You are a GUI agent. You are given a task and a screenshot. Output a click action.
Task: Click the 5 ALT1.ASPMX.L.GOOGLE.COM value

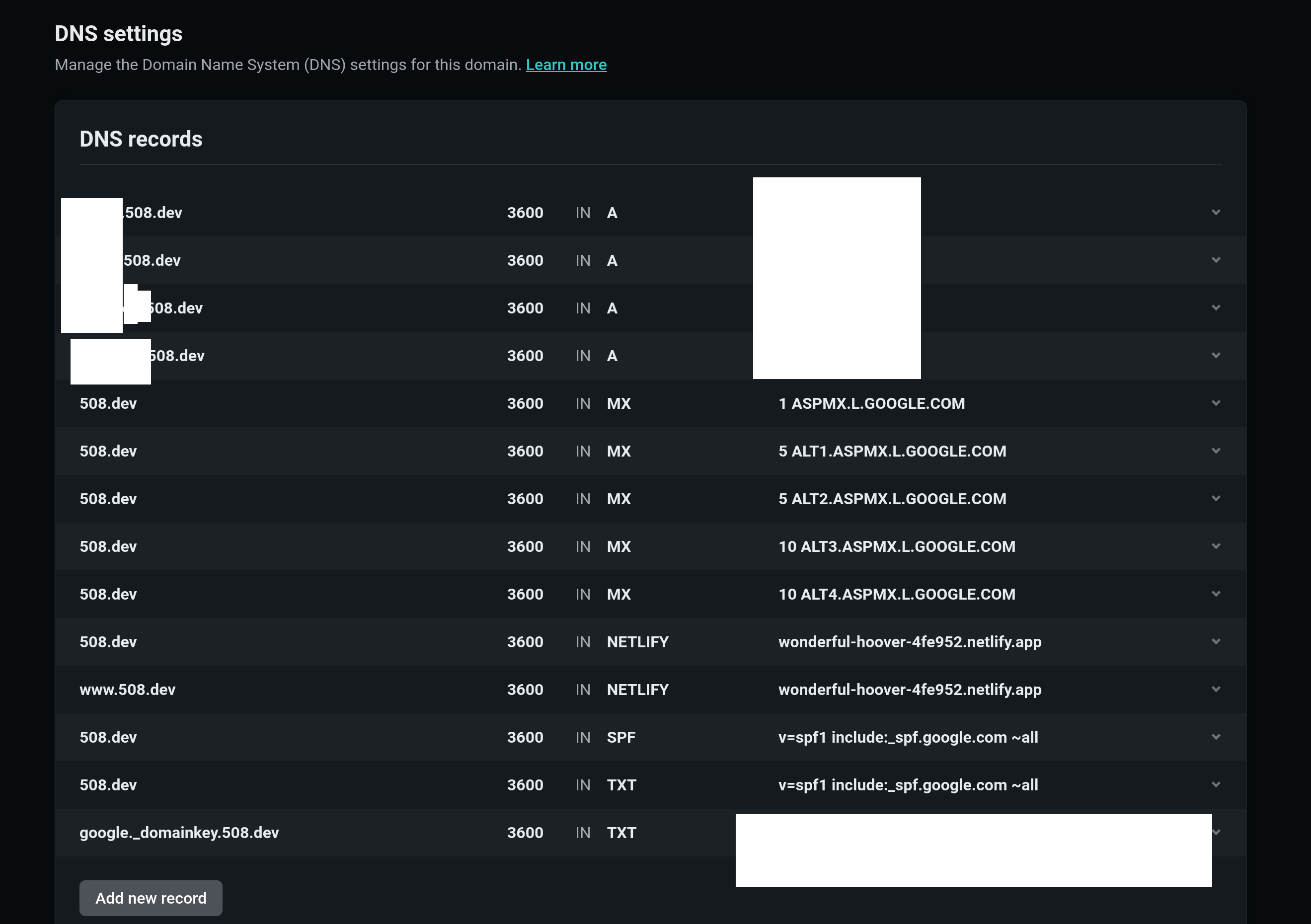coord(892,451)
